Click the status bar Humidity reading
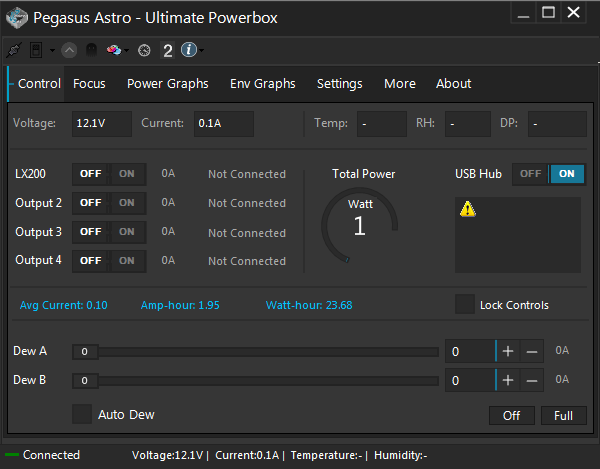The width and height of the screenshot is (600, 469). pos(401,455)
